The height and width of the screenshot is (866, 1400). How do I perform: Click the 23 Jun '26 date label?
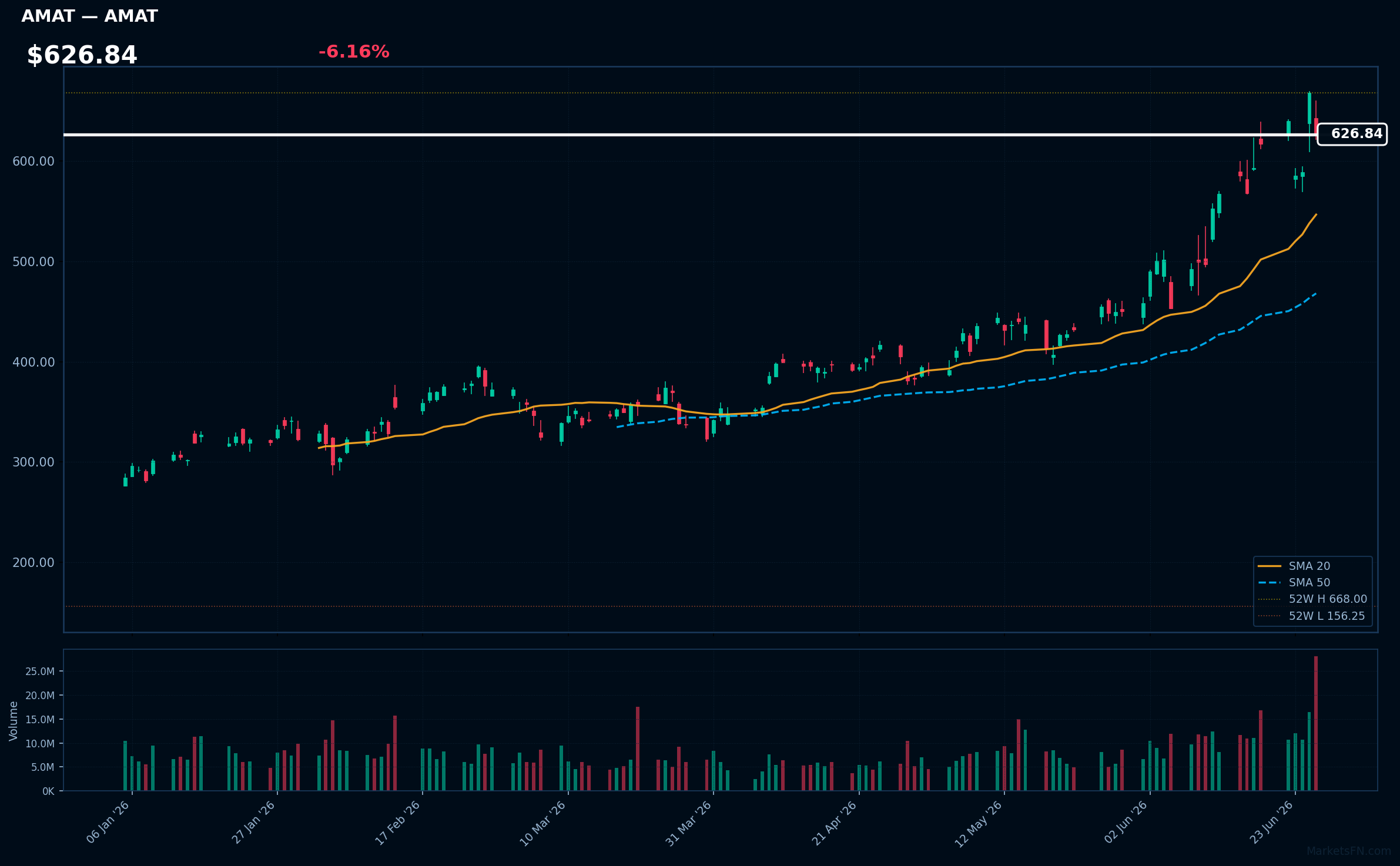click(x=1272, y=823)
